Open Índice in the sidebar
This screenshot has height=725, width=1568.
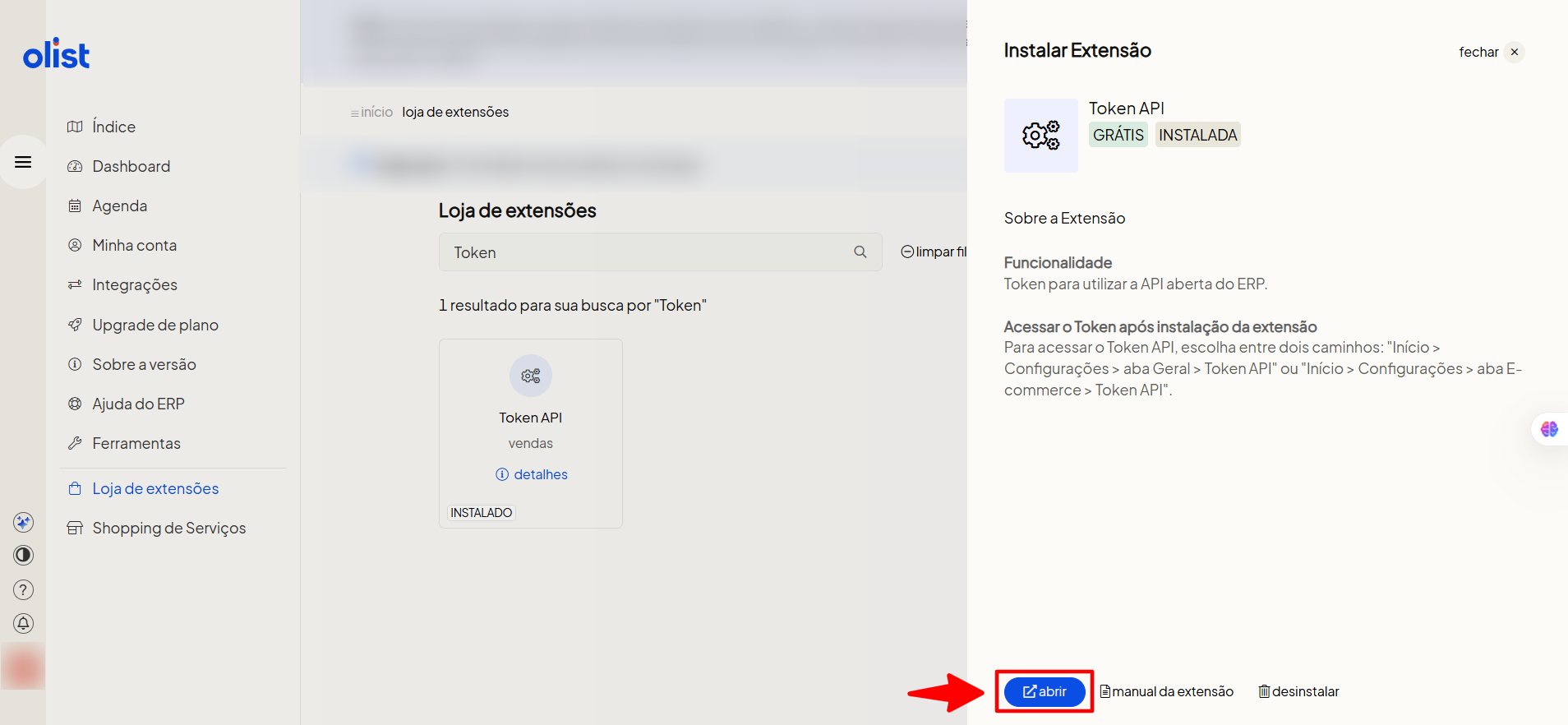[114, 127]
